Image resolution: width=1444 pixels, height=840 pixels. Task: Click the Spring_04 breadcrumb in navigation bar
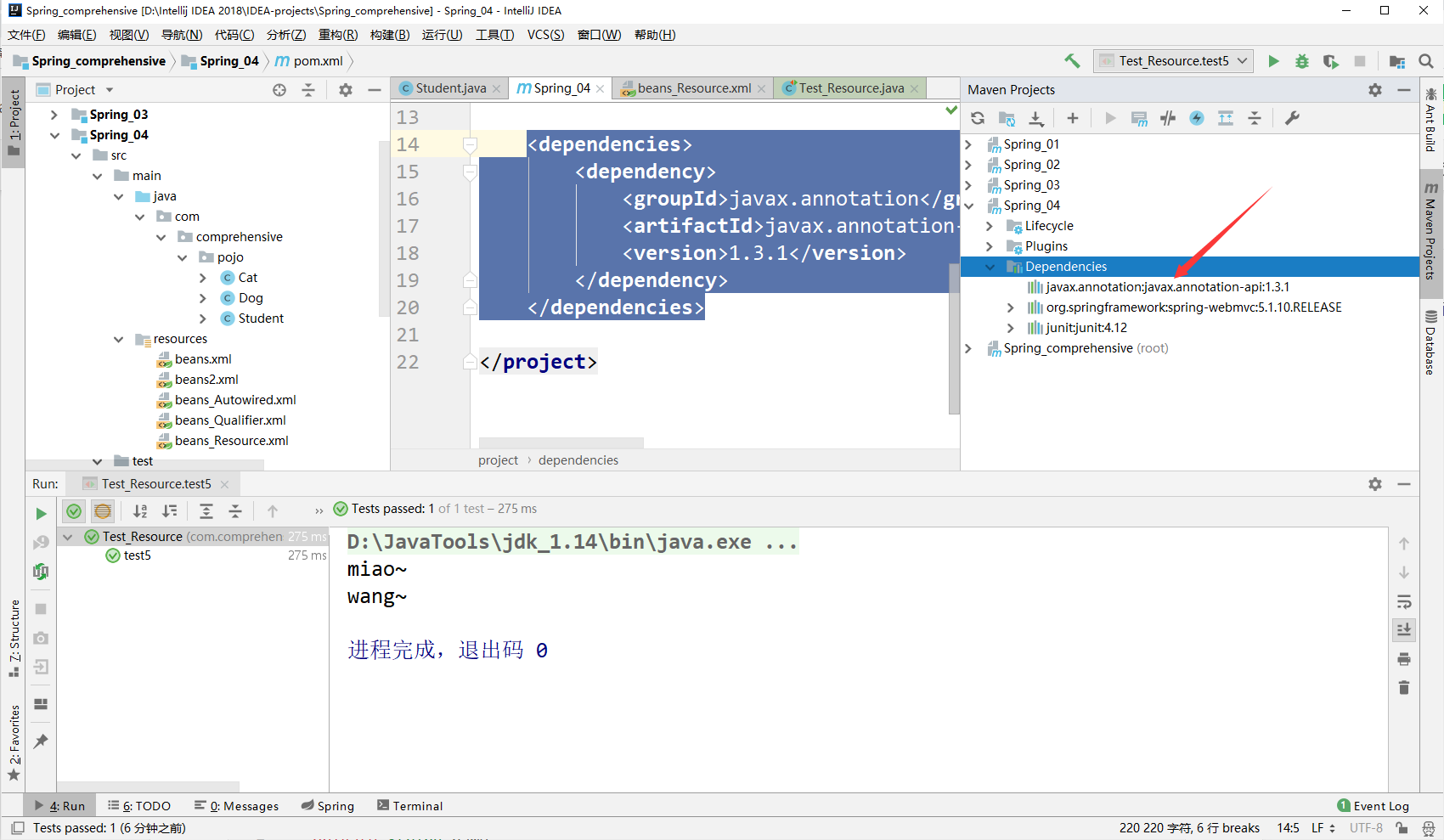(x=221, y=61)
